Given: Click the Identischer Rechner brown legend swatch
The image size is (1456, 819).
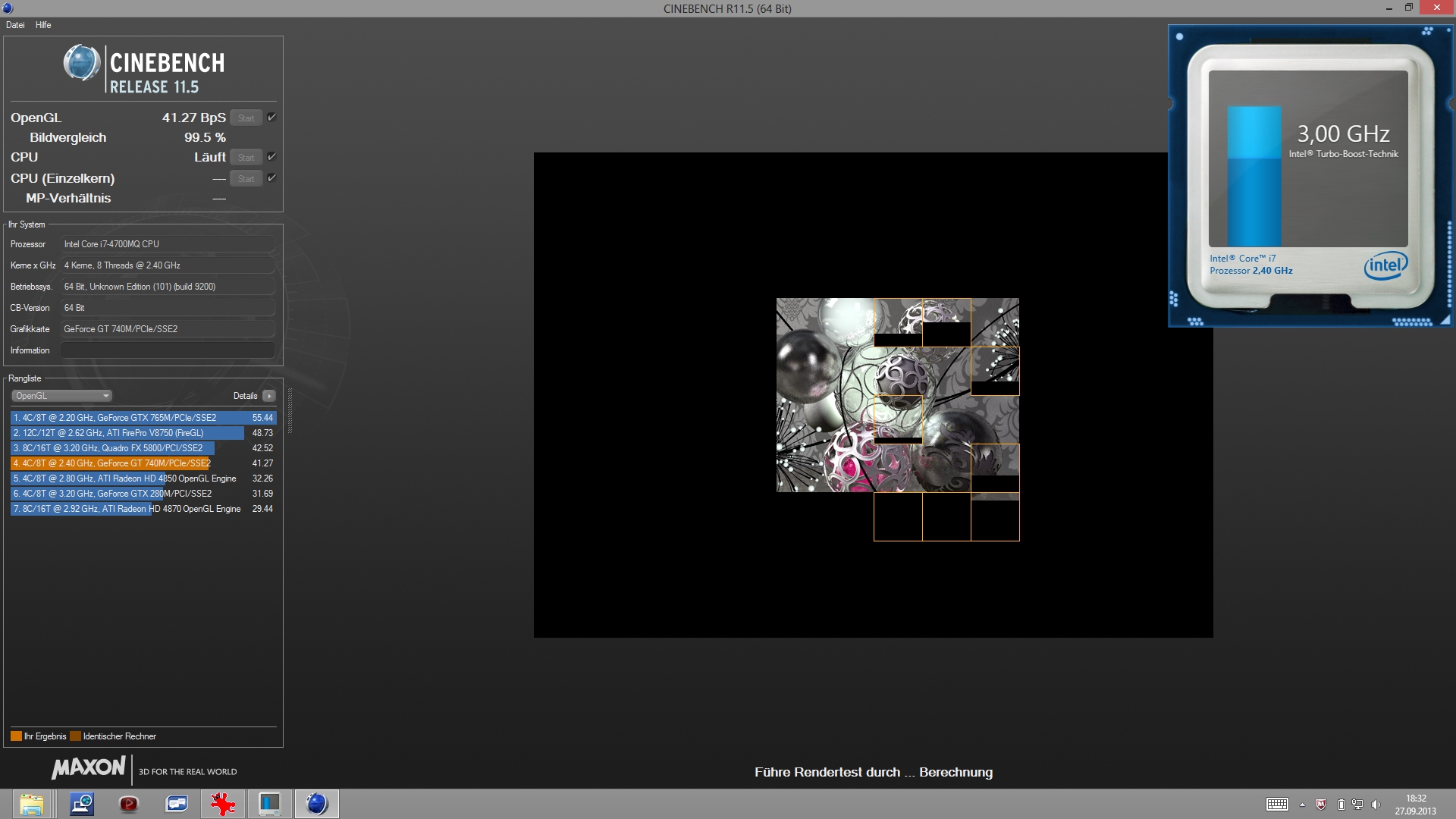Looking at the screenshot, I should click(75, 736).
